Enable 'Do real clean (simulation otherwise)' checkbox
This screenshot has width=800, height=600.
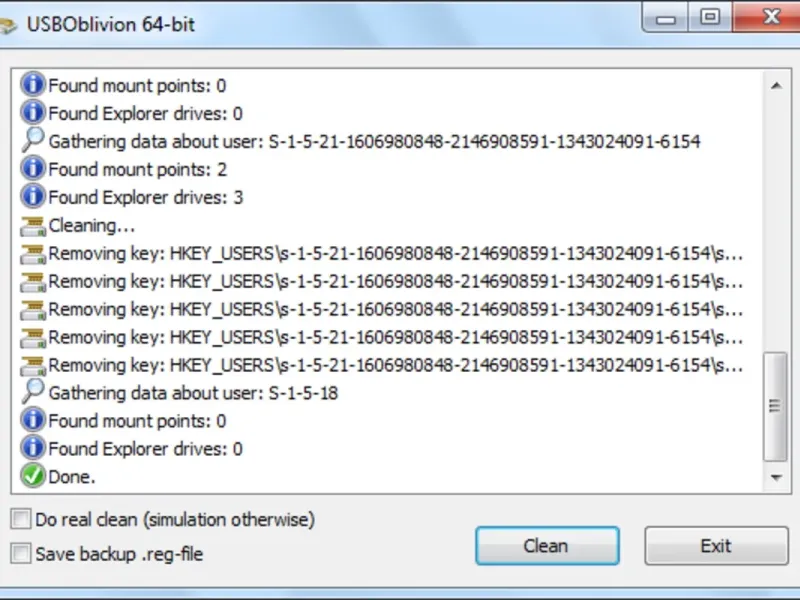pyautogui.click(x=21, y=519)
